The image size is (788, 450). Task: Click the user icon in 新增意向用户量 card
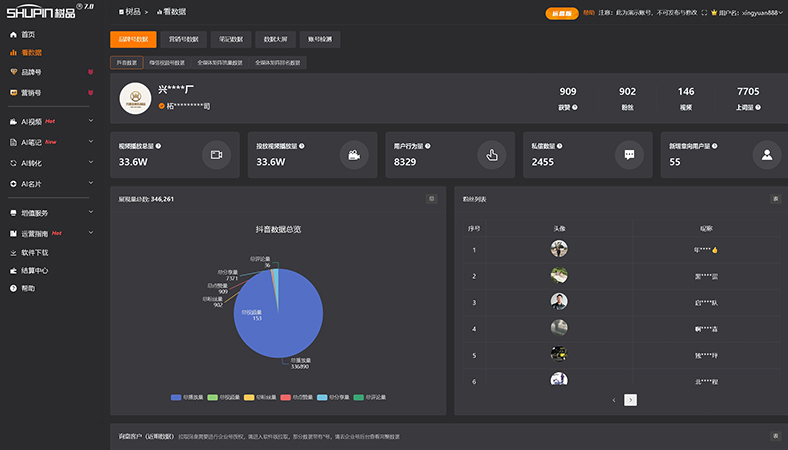pyautogui.click(x=766, y=155)
